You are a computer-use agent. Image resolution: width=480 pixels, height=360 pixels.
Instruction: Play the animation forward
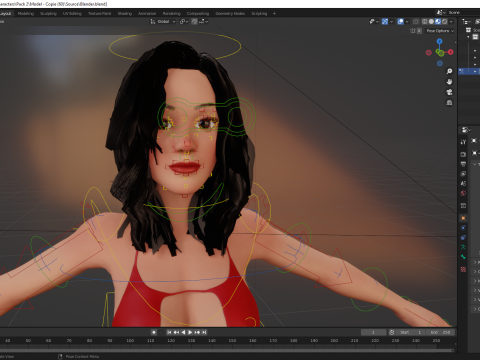190,332
